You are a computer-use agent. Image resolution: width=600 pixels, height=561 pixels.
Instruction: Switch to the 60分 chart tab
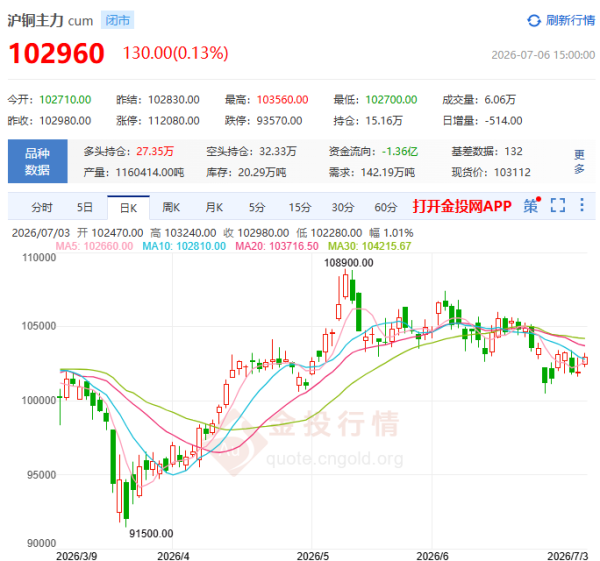[x=385, y=207]
